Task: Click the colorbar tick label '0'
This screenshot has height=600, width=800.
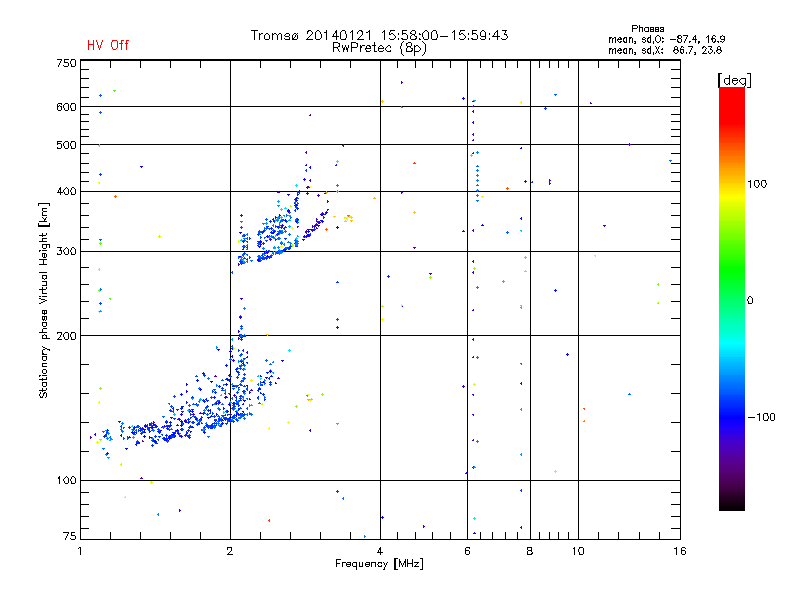Action: click(x=750, y=301)
